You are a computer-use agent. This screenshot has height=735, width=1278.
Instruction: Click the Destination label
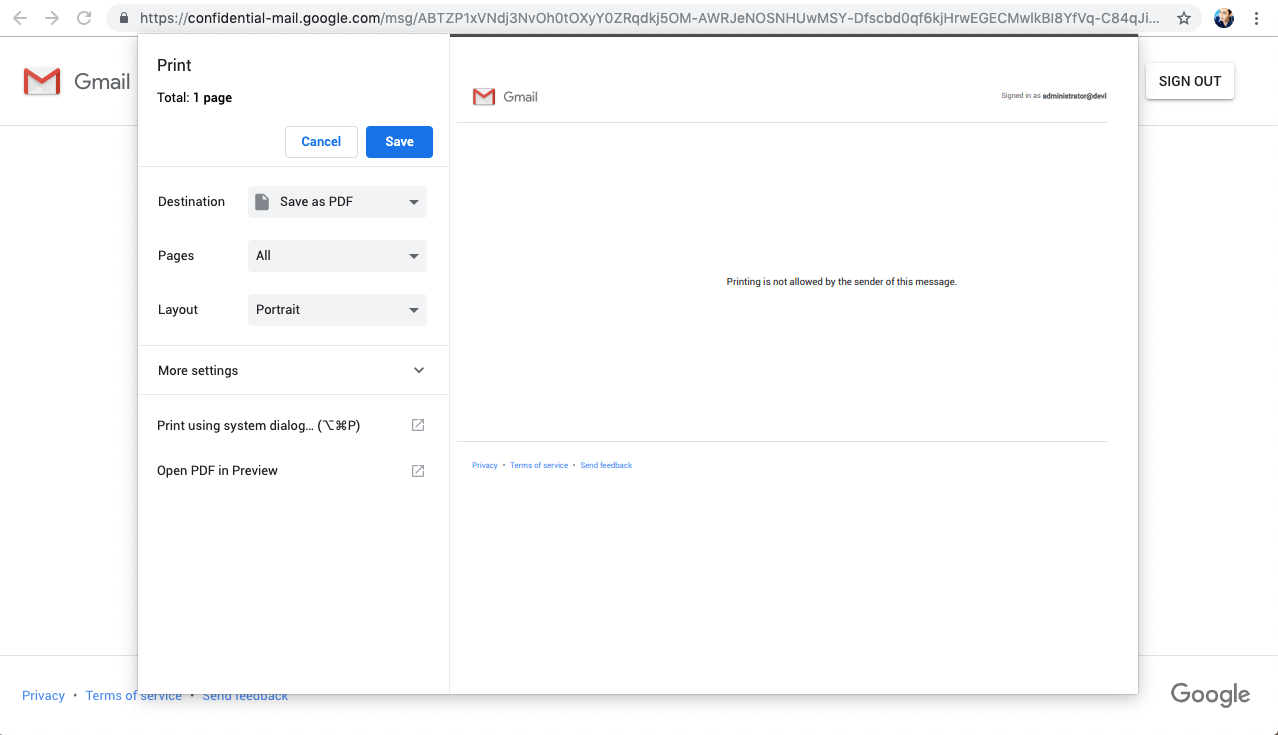click(191, 202)
